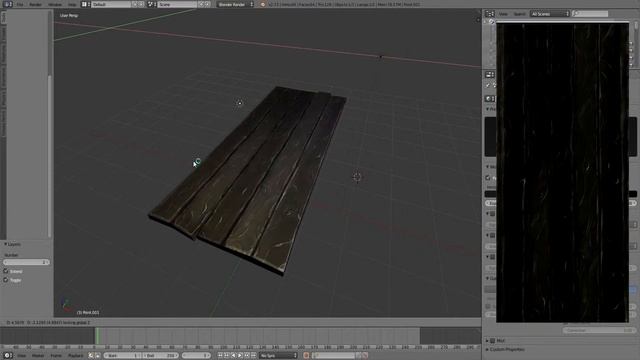The image size is (640, 360).
Task: Click the Start frame field
Action: point(122,356)
